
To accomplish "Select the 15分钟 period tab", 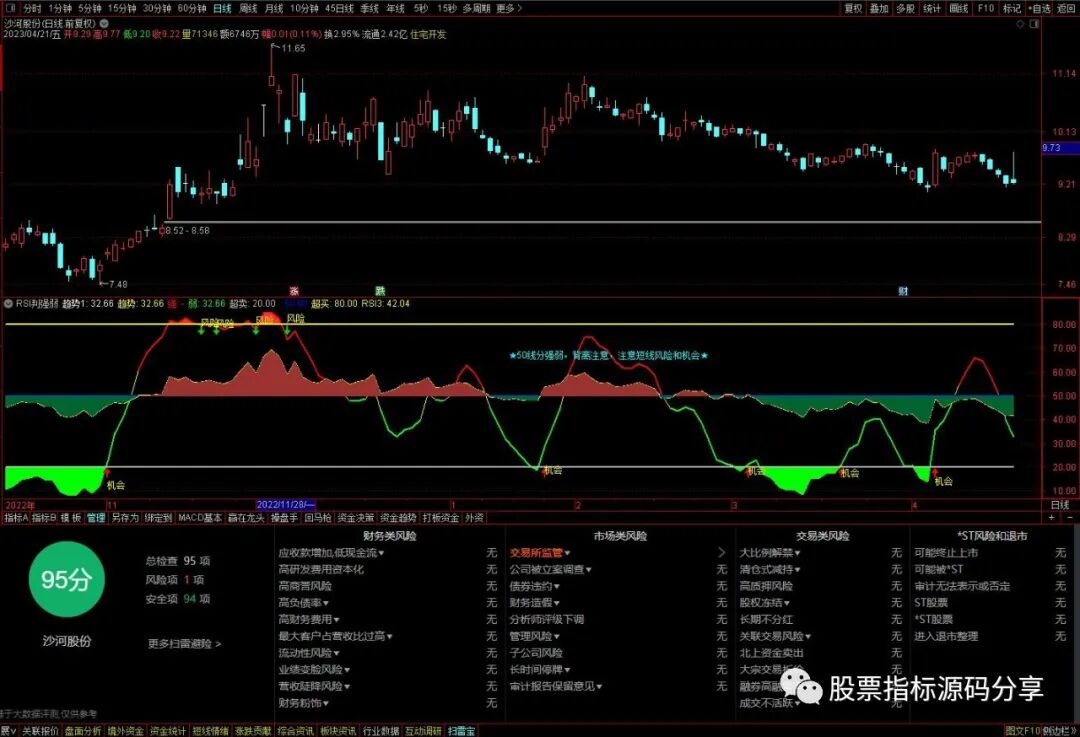I will pos(122,8).
